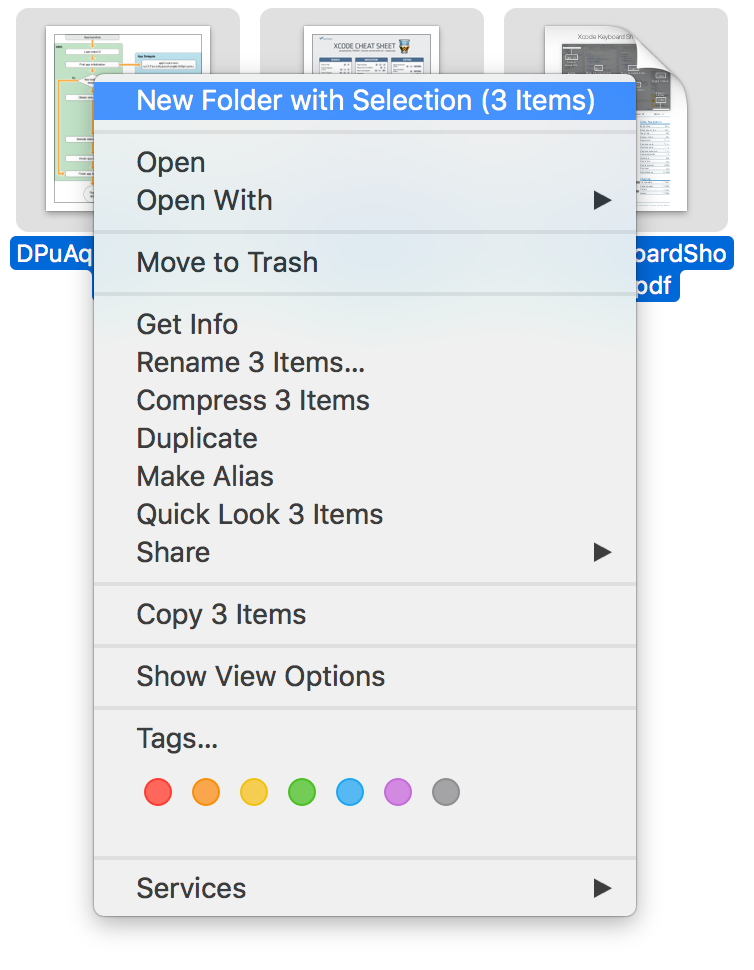Click Move to Trash
This screenshot has height=970, width=754.
click(227, 263)
